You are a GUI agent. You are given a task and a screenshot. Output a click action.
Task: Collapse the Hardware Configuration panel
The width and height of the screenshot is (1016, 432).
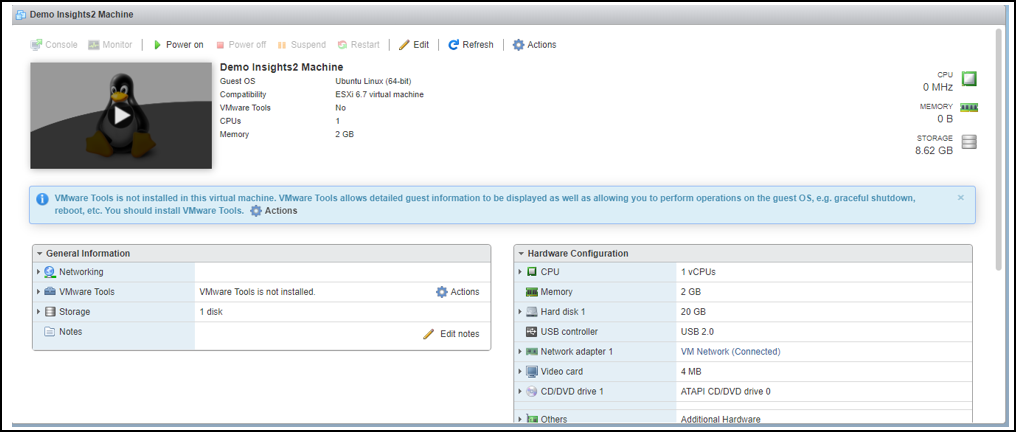pos(521,253)
